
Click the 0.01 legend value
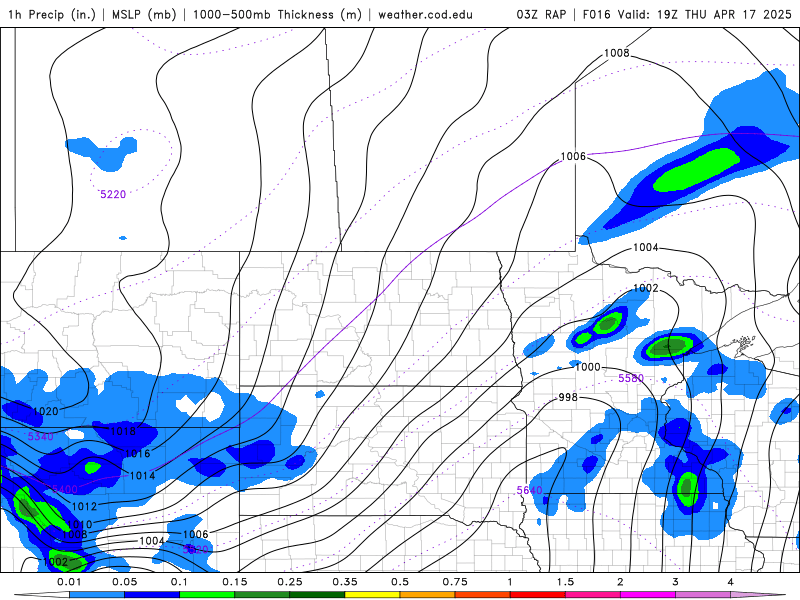coord(69,582)
